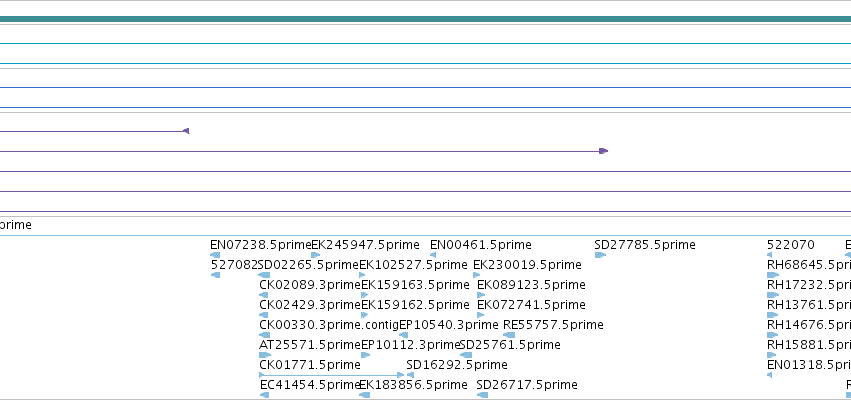851x400 pixels.
Task: Select the CK01771.5prime spanning line feature
Action: [332, 375]
